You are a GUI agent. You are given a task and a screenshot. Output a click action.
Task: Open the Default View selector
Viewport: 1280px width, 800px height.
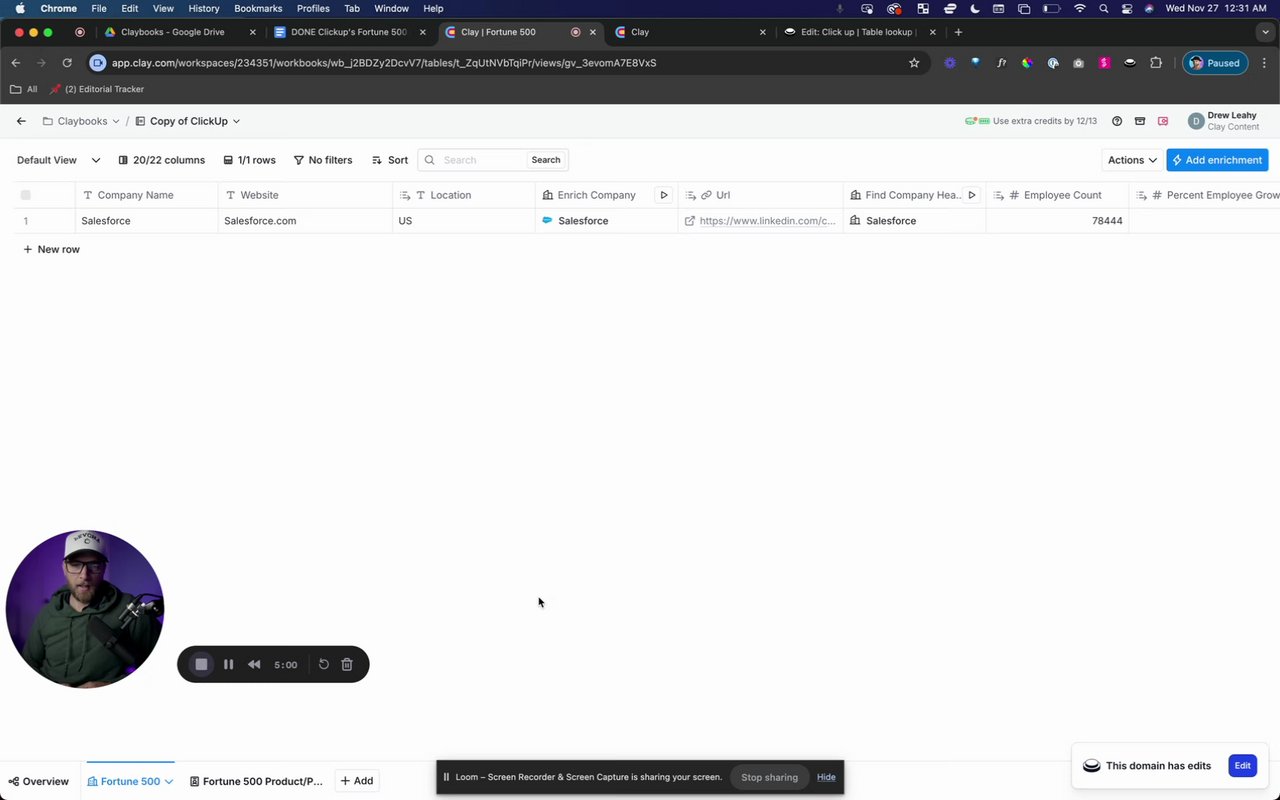pyautogui.click(x=58, y=160)
